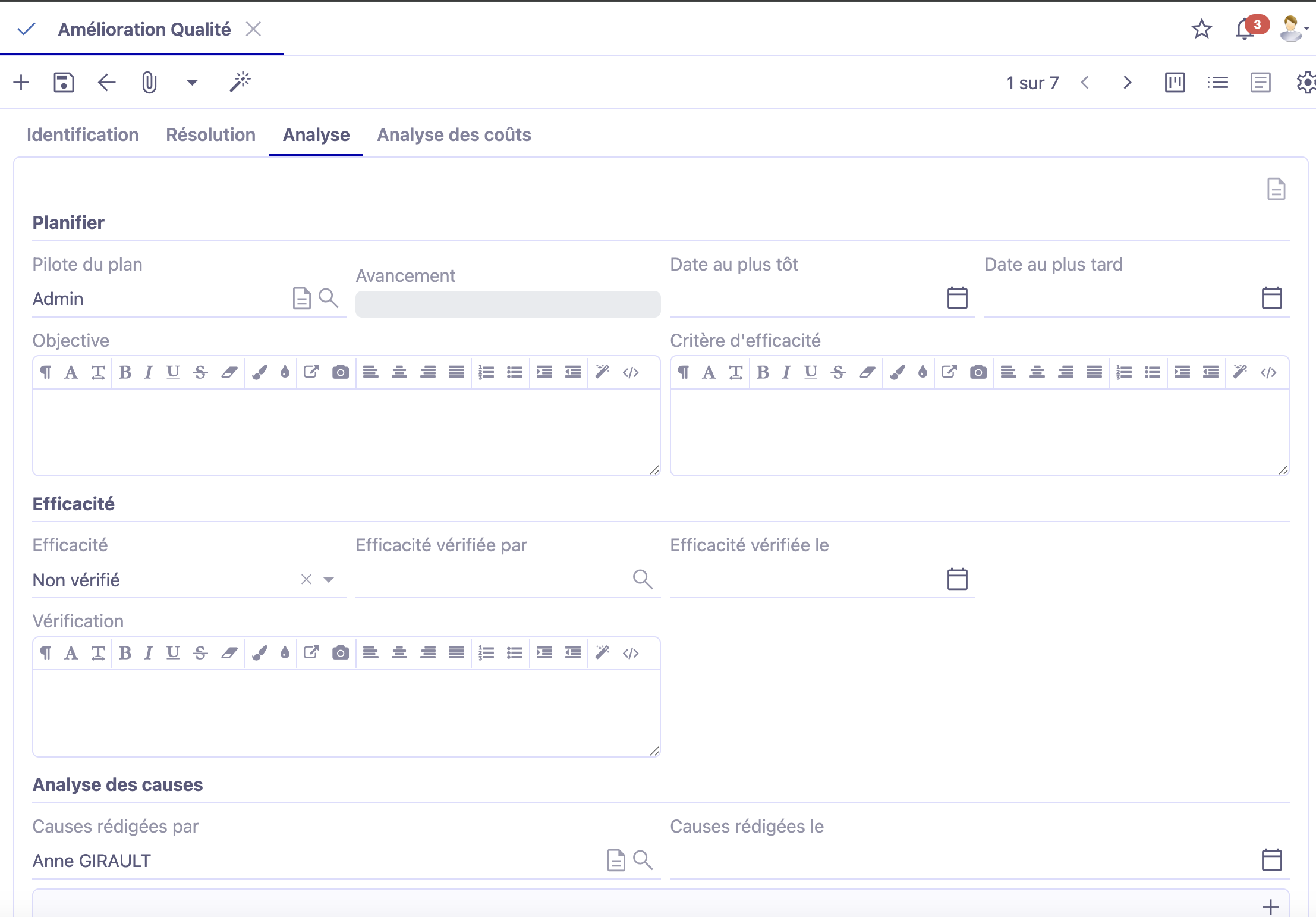
Task: Open calendar for Date au plus tôt
Action: pyautogui.click(x=957, y=298)
